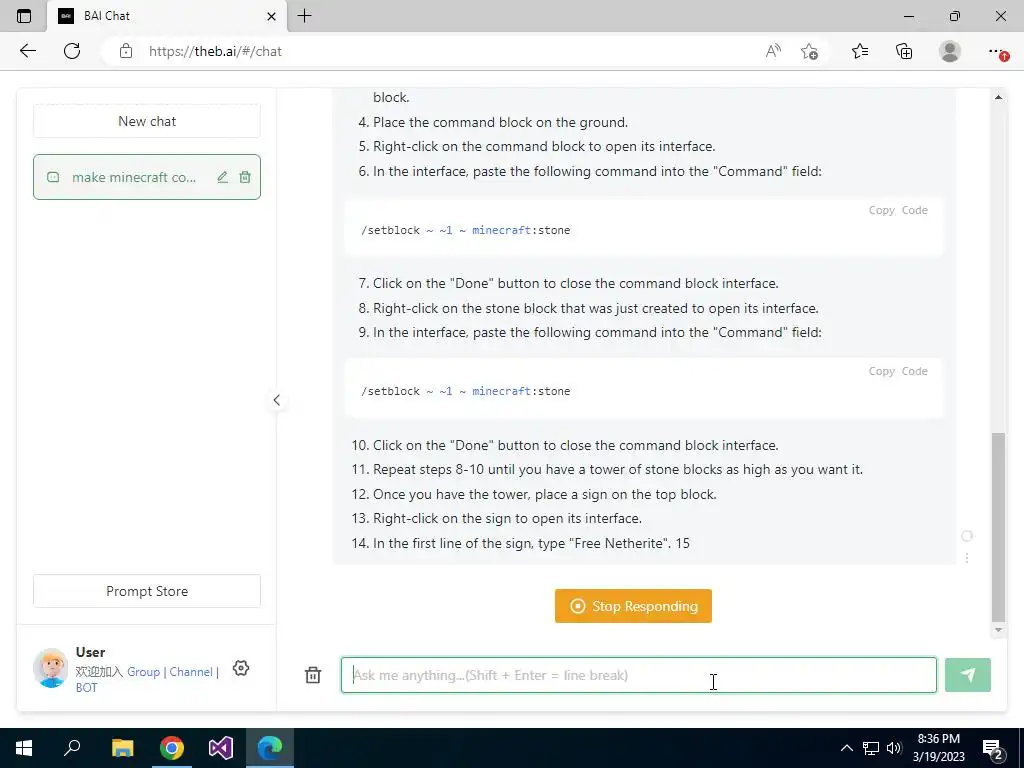
Task: Click the scroll down arrow
Action: (998, 630)
